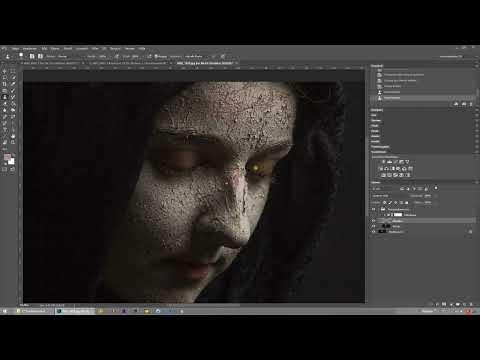The width and height of the screenshot is (480, 360).
Task: Open the brush preset picker
Action: (21, 56)
